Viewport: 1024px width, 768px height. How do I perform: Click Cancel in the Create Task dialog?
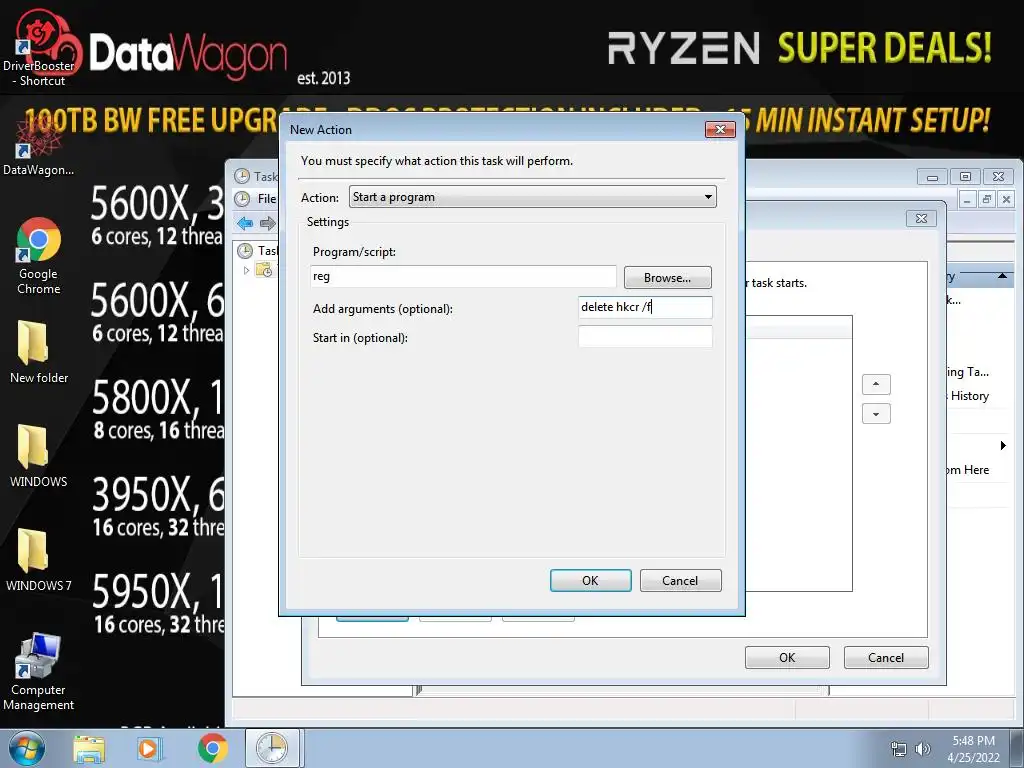(x=886, y=658)
